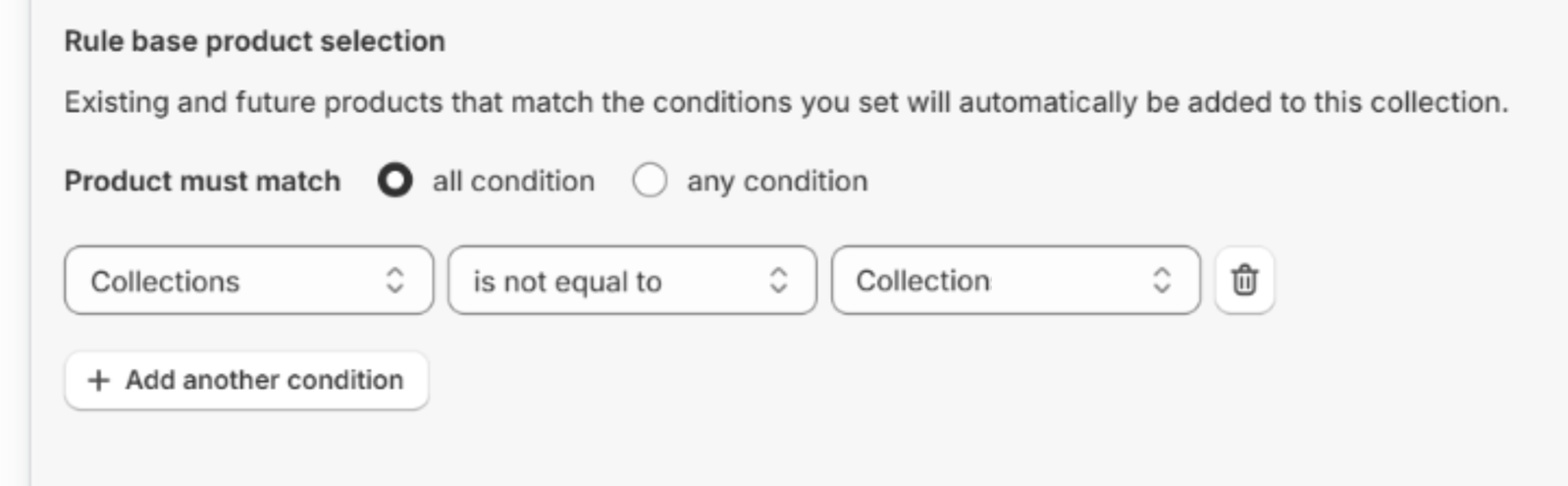Screen dimensions: 1568x486
Task: Click the word 'Collections' in the first selector
Action: tap(165, 282)
